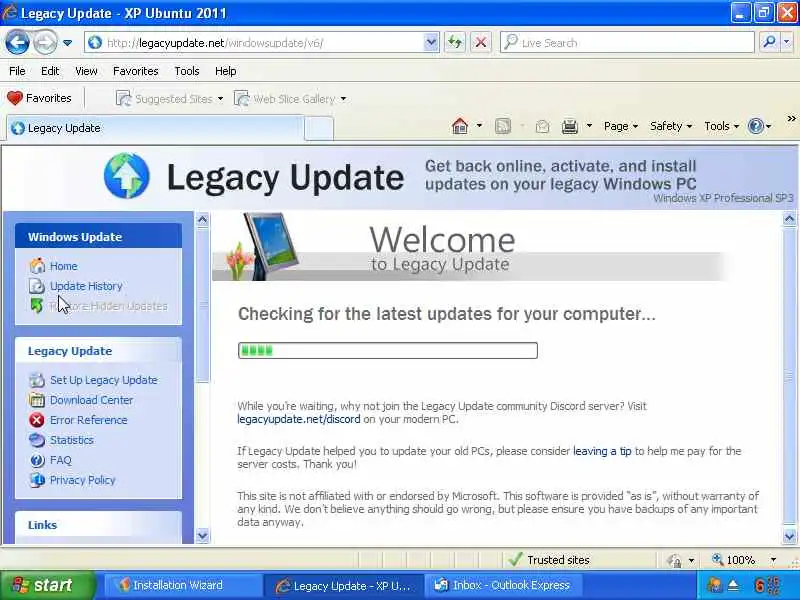The width and height of the screenshot is (800, 600).
Task: Open the View menu
Action: 86,71
